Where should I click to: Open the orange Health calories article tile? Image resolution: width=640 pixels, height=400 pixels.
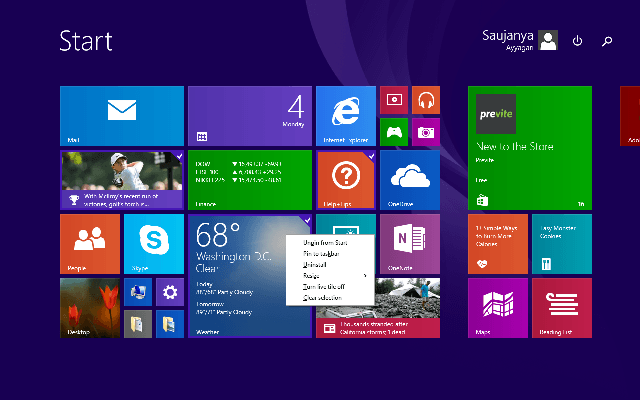click(498, 244)
